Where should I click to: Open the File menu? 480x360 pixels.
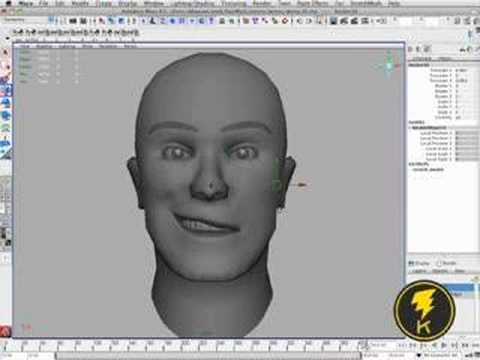pyautogui.click(x=44, y=4)
